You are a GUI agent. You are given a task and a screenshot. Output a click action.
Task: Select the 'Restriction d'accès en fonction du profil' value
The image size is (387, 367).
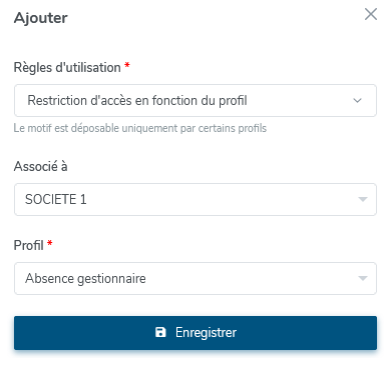click(137, 100)
